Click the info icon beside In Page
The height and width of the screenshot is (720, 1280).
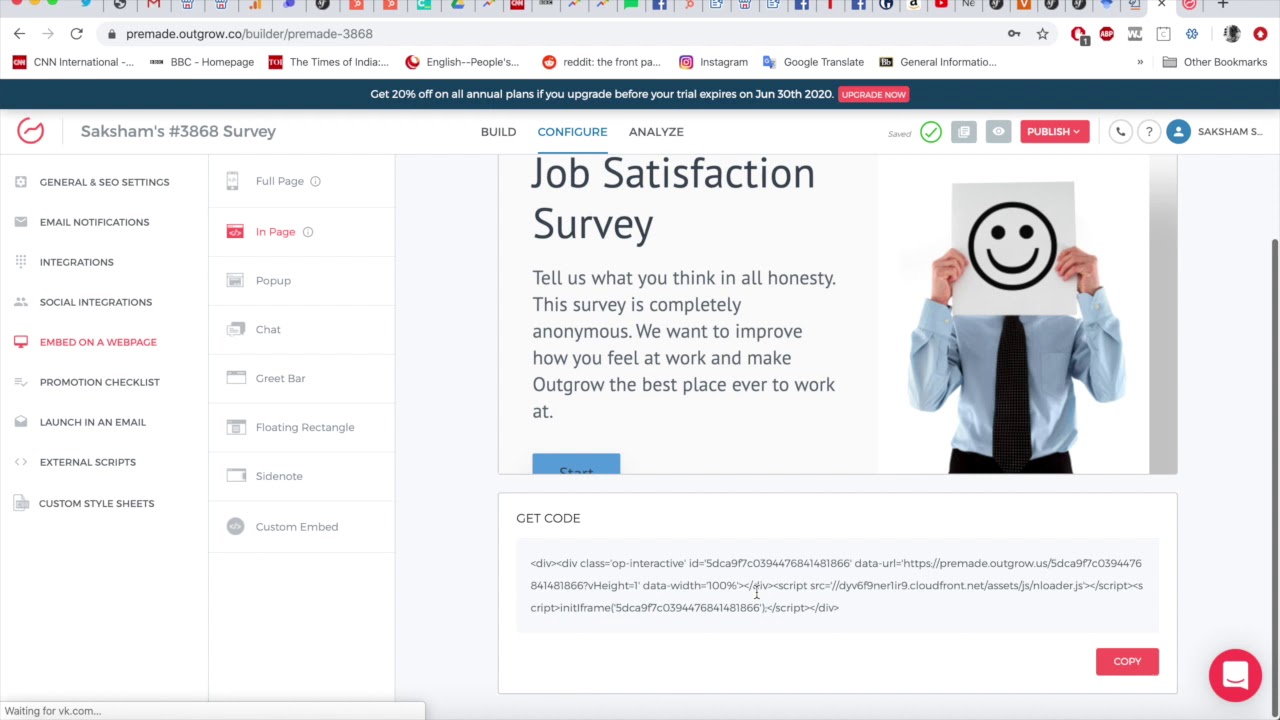[x=308, y=232]
